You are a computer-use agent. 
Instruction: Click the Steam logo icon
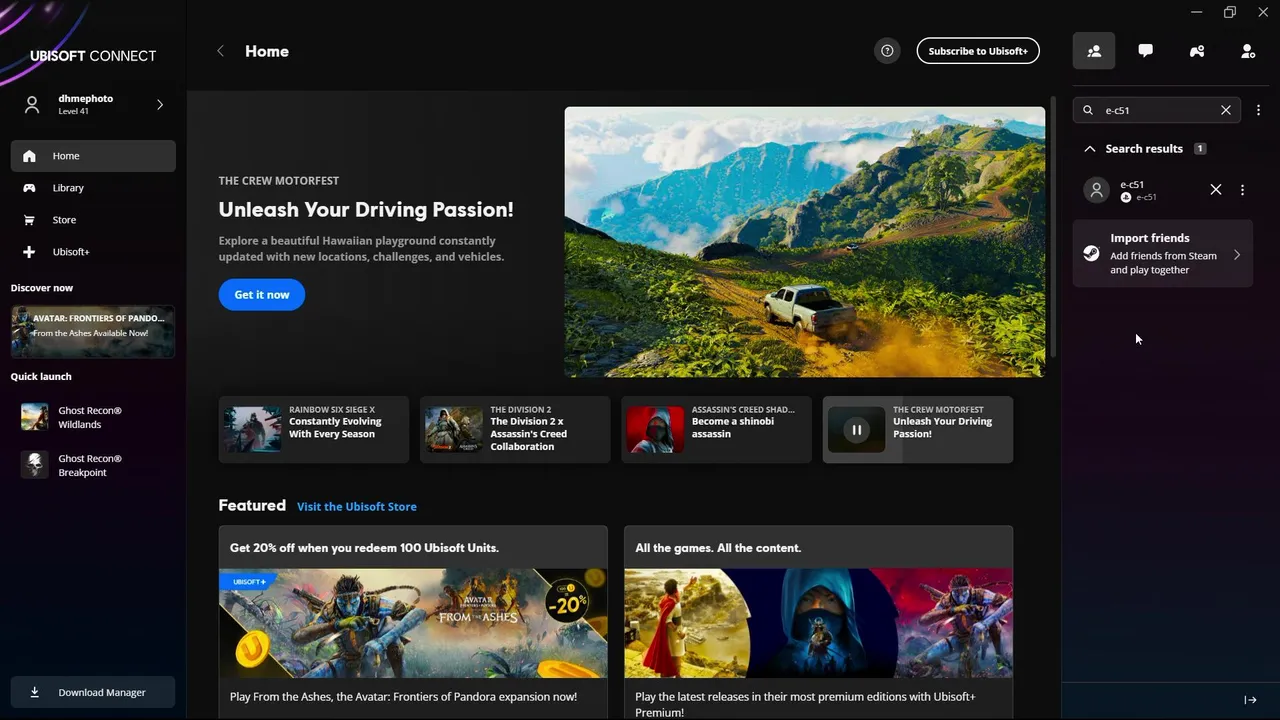[x=1091, y=254]
